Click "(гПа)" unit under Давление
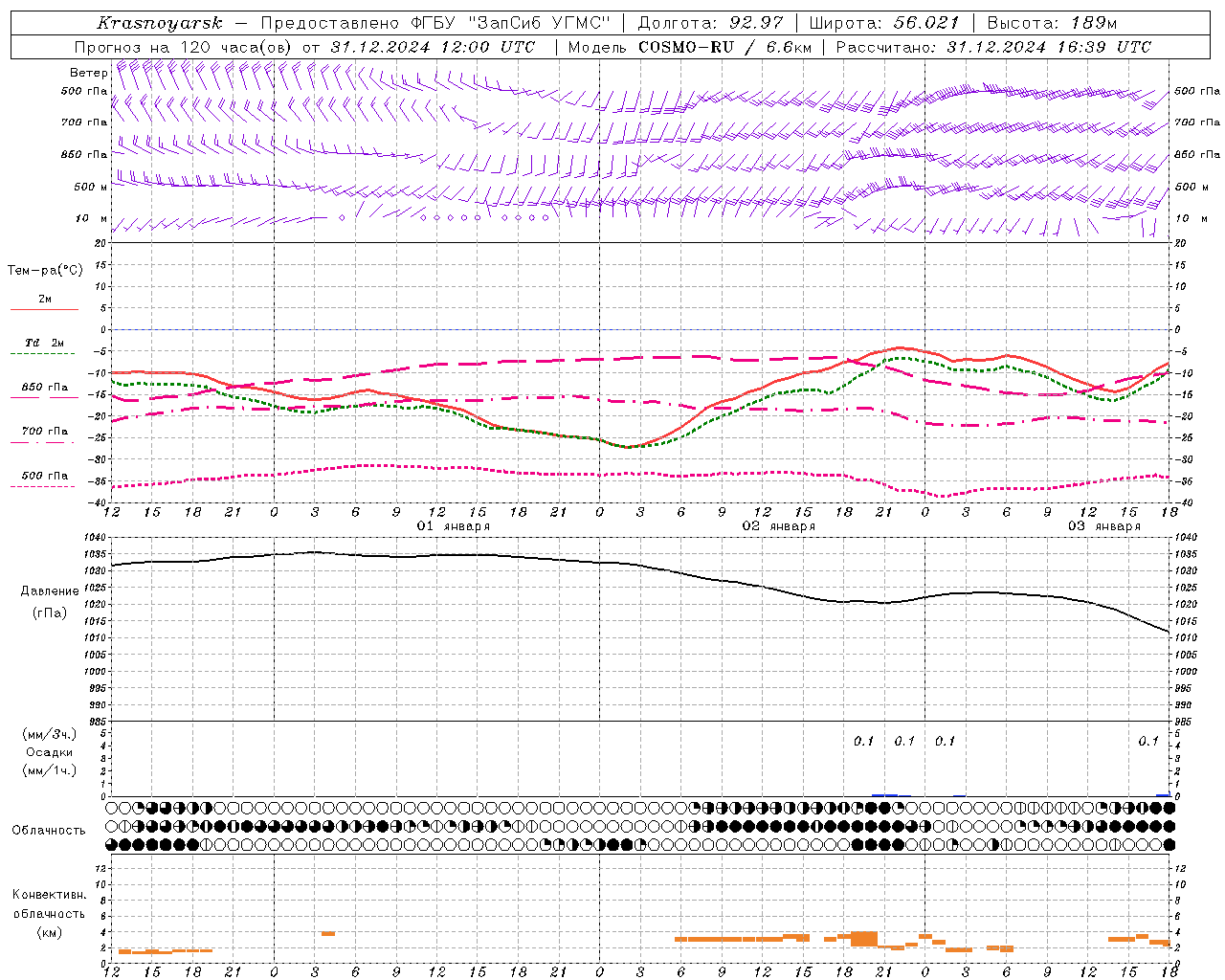The height and width of the screenshot is (980, 1225). click(x=50, y=613)
